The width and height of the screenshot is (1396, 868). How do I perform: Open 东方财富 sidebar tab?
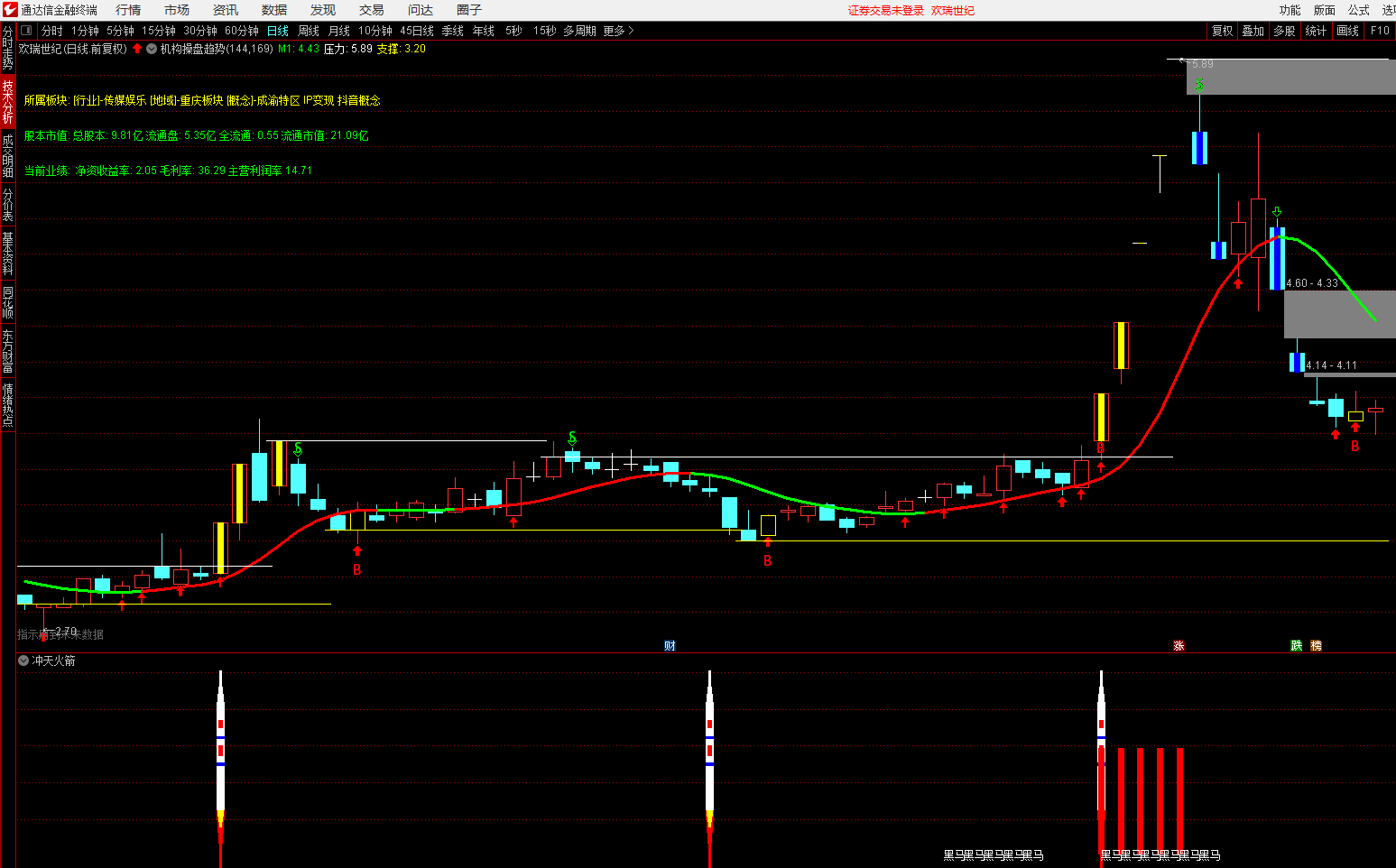(x=7, y=351)
